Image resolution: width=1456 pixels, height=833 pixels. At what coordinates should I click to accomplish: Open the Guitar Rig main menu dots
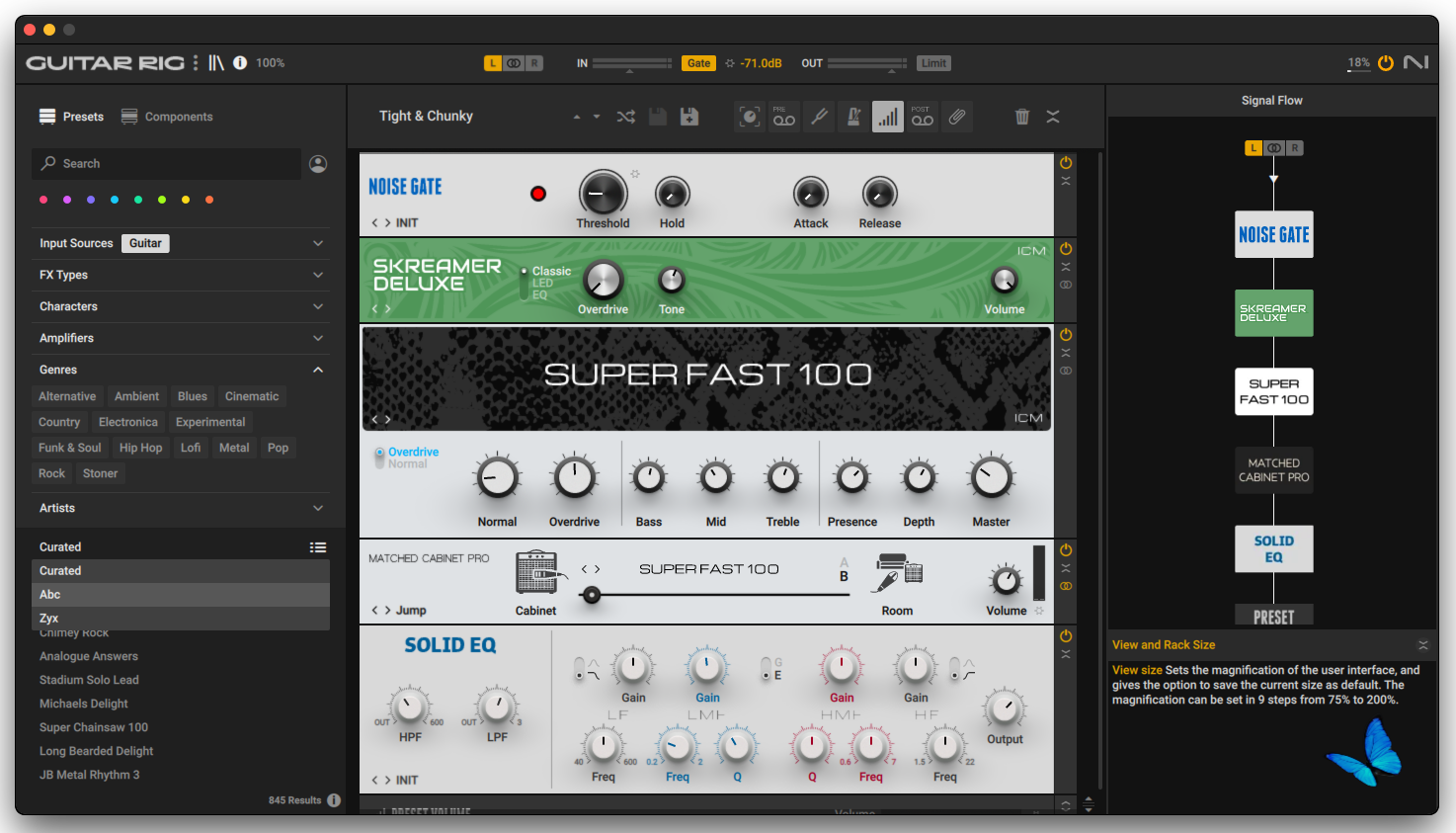click(x=196, y=62)
